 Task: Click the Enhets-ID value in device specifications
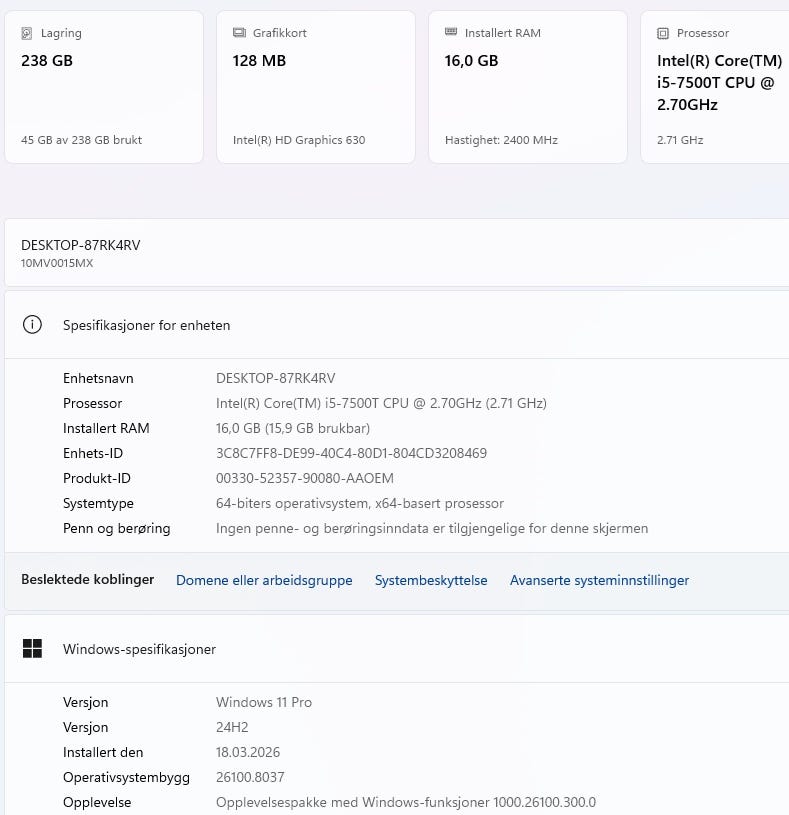(x=351, y=453)
